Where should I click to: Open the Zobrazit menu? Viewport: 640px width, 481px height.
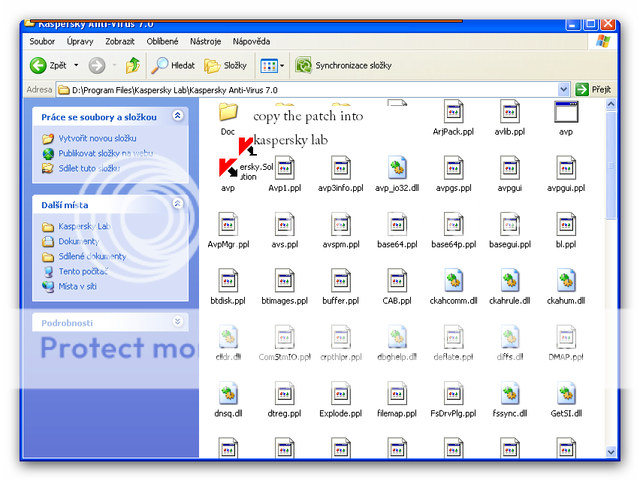120,41
